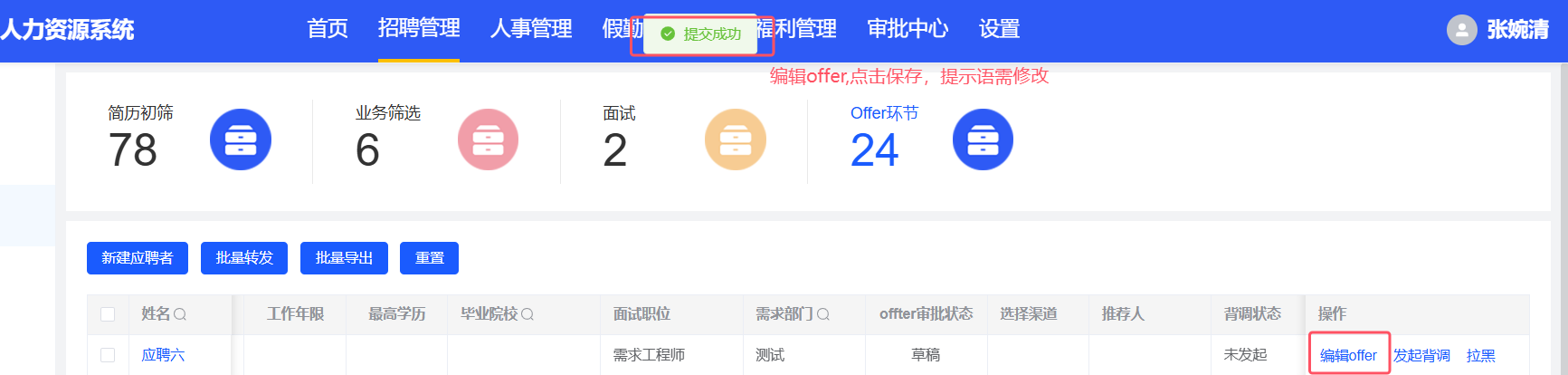This screenshot has width=1568, height=375.
Task: Click the search icon next to 姓名
Action: (x=180, y=314)
